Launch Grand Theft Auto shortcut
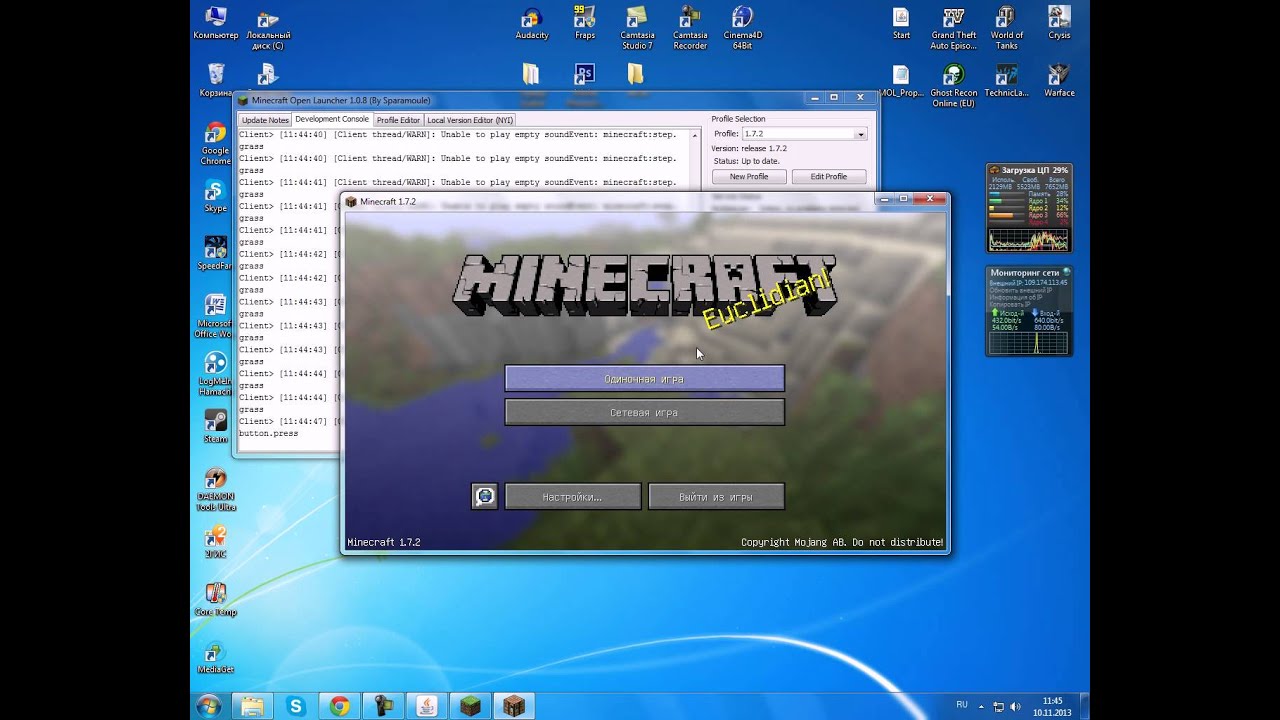The height and width of the screenshot is (720, 1280). pos(954,28)
